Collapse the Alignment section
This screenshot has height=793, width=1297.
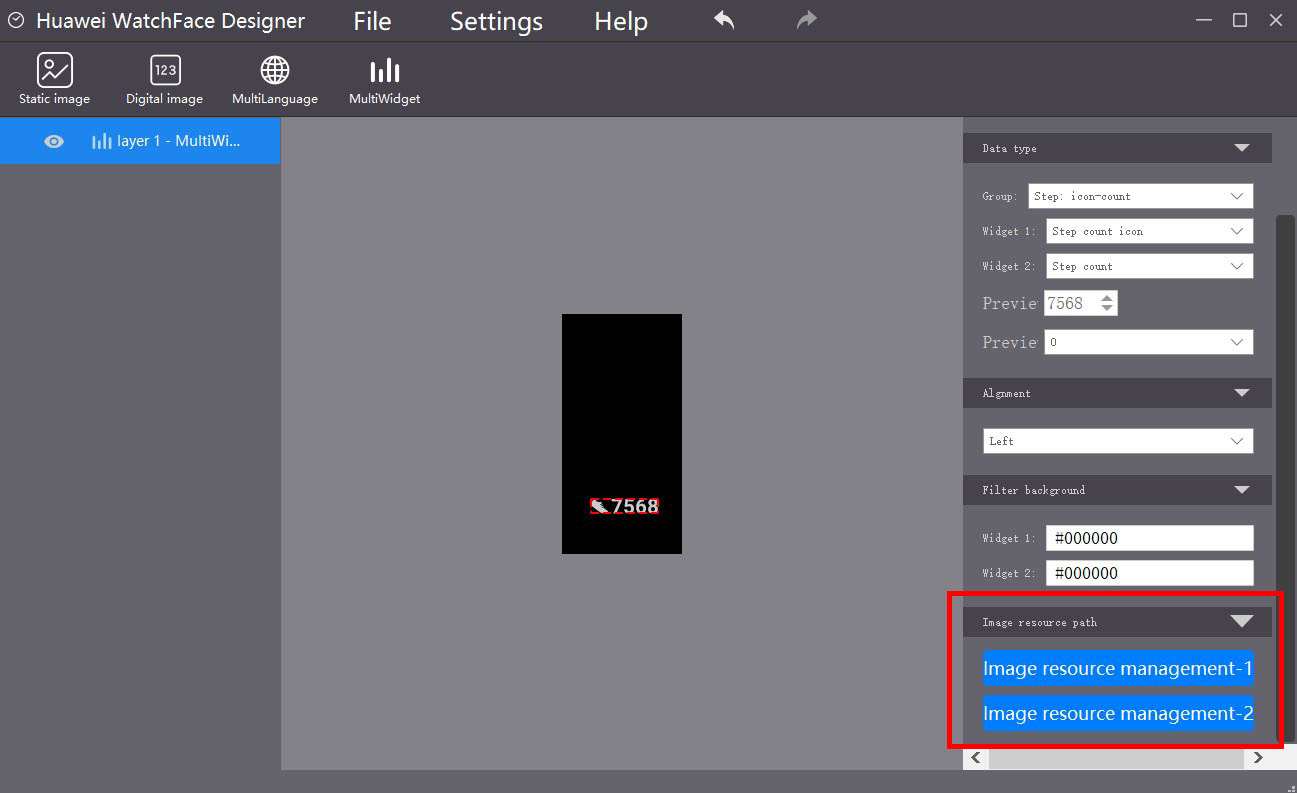[x=1242, y=393]
